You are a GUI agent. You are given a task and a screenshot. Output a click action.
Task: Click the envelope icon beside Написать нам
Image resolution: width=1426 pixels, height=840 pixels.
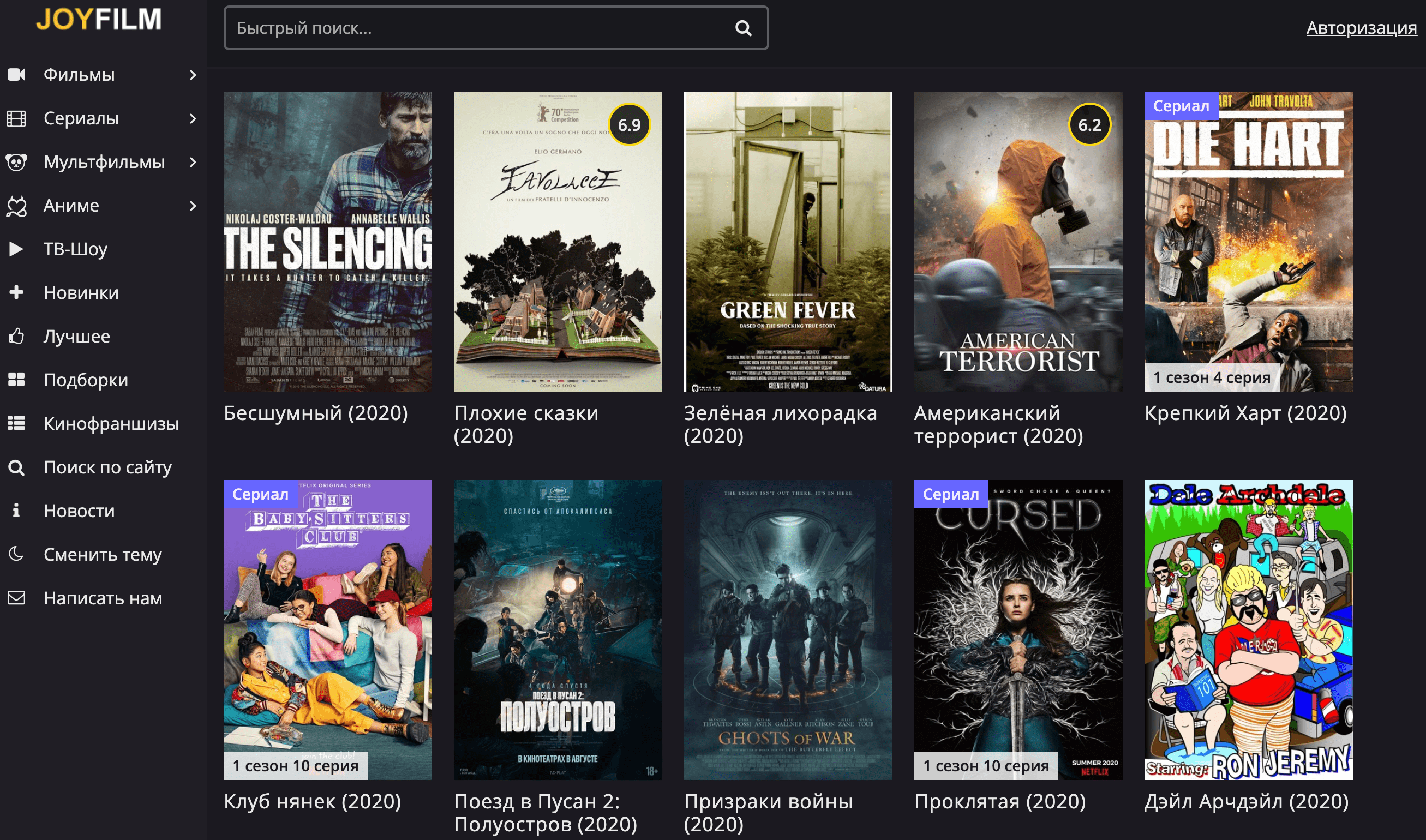click(16, 598)
